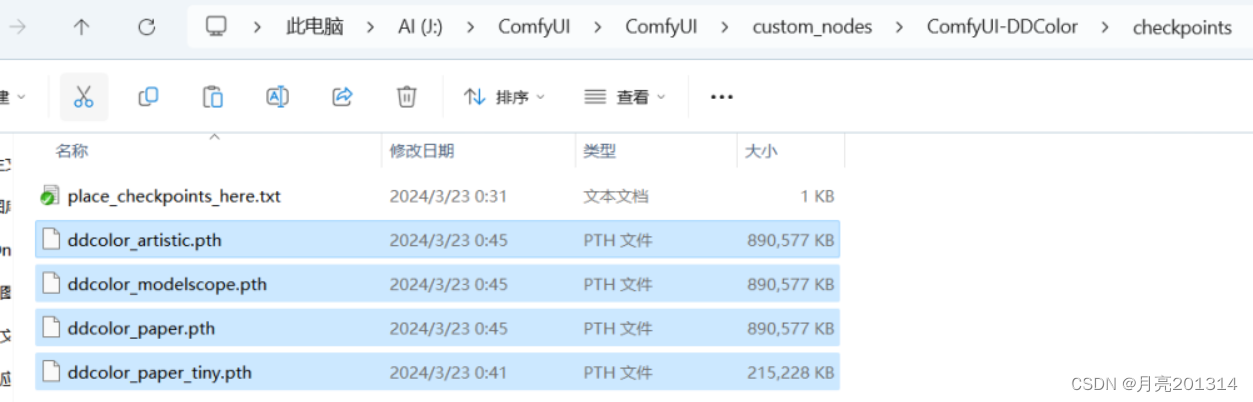Open the 排序 sort menu

tap(505, 97)
